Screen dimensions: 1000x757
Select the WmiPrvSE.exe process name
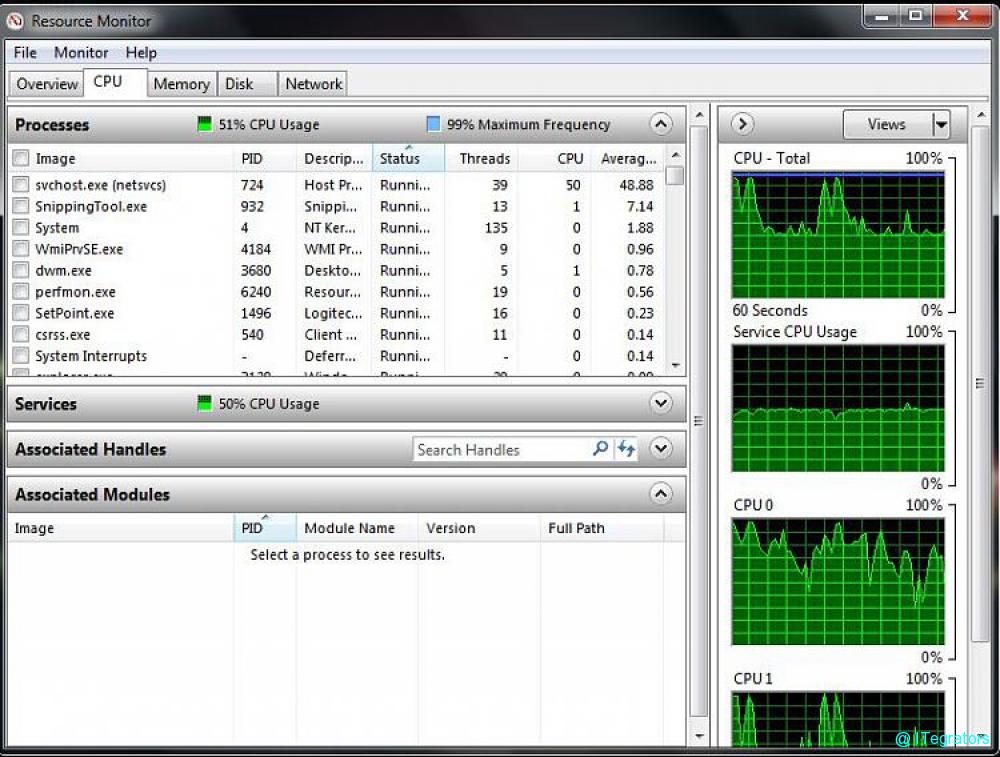point(78,249)
